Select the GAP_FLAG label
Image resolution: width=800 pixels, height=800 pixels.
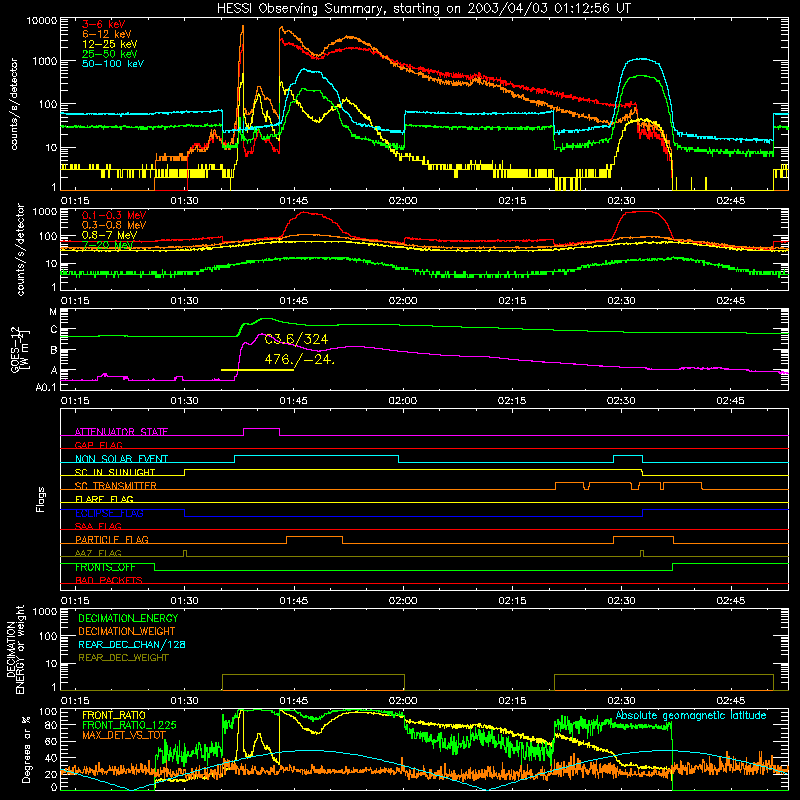98,445
